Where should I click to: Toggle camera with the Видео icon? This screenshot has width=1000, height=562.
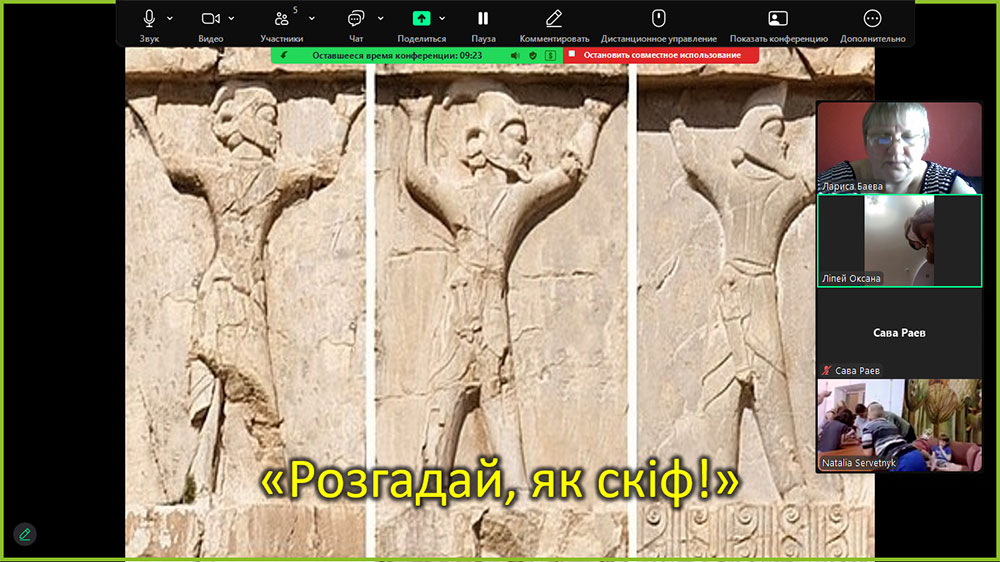210,19
